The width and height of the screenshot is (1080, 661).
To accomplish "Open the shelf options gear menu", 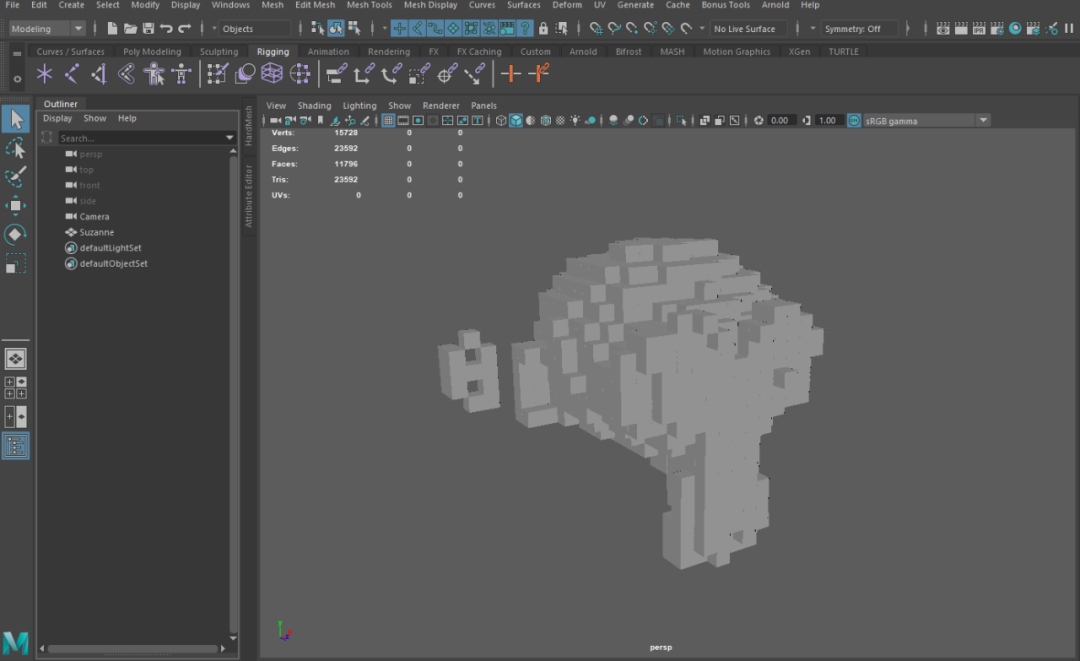I will [x=17, y=79].
